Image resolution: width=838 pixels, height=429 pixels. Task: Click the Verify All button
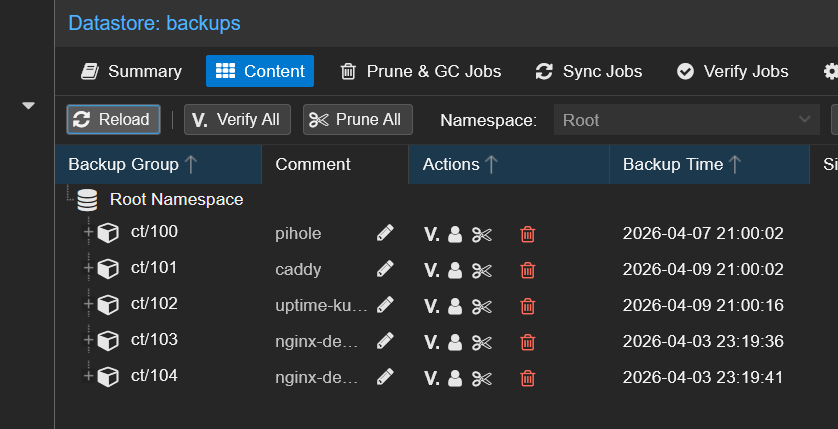click(x=237, y=119)
